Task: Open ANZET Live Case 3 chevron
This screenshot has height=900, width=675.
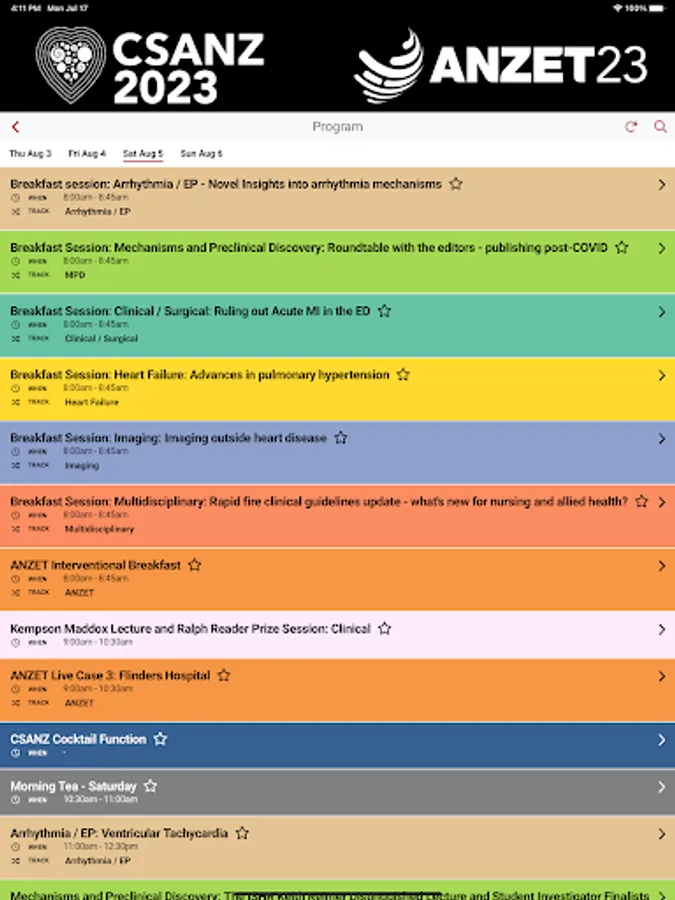Action: pyautogui.click(x=662, y=676)
